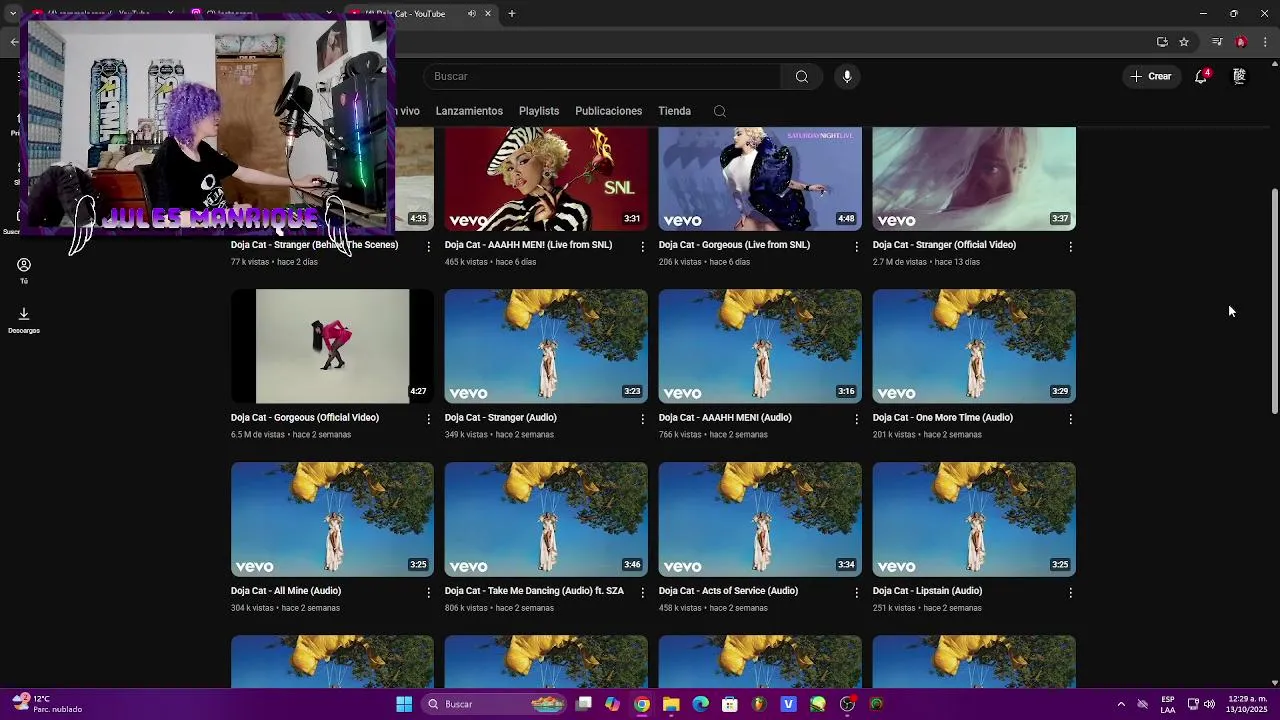The image size is (1280, 720).
Task: Search within channel using magnifier icon
Action: pos(719,111)
